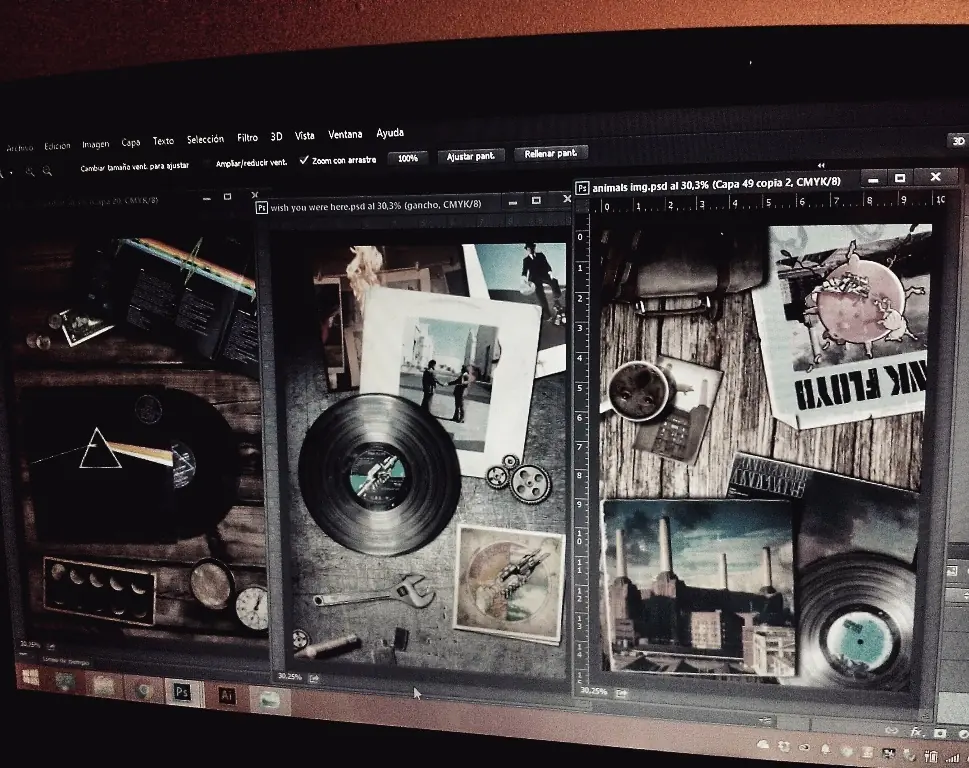
Task: Open the Imagen menu
Action: [95, 144]
